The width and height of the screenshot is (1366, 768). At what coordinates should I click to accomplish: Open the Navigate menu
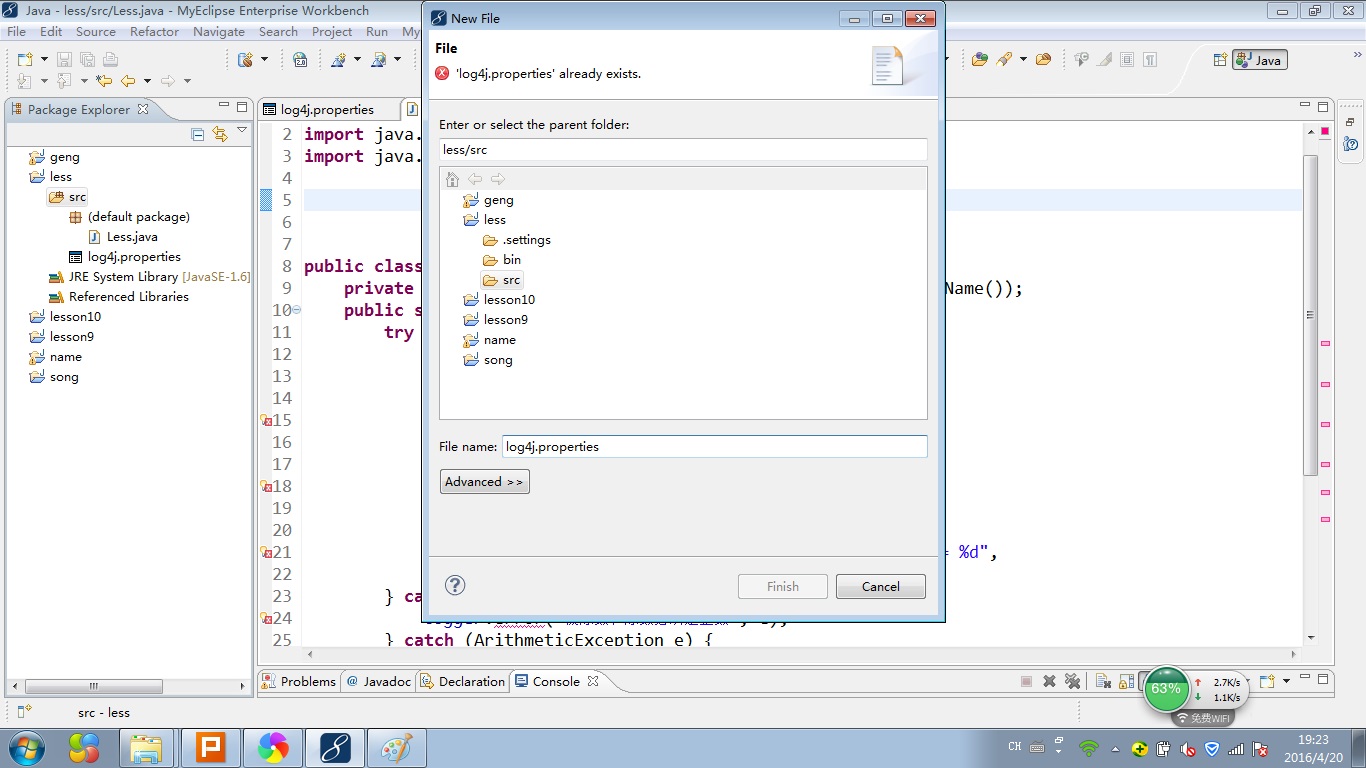pyautogui.click(x=219, y=31)
